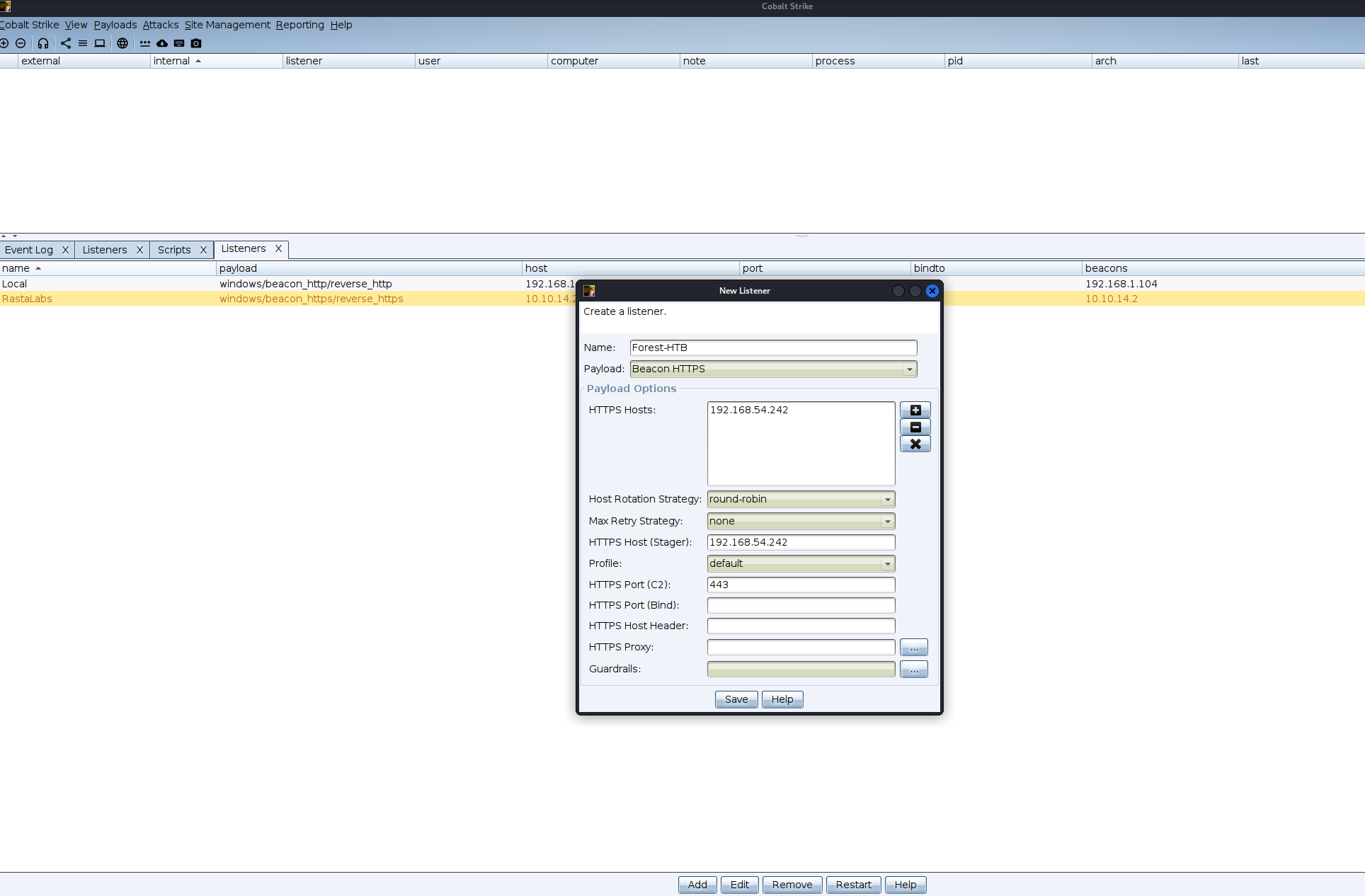Open the pivot graph share icon
This screenshot has height=896, width=1365.
point(66,43)
